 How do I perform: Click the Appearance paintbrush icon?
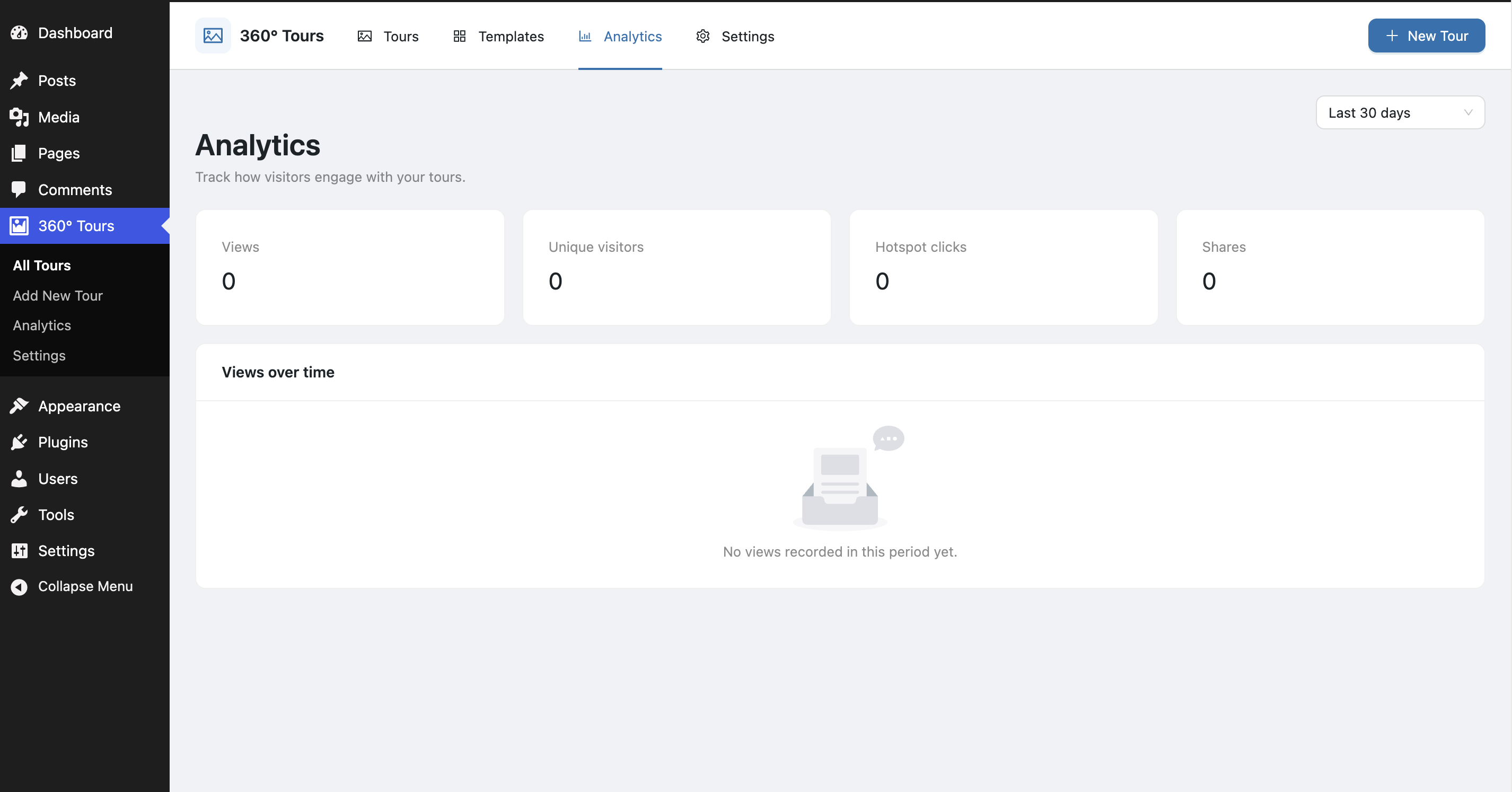click(19, 406)
